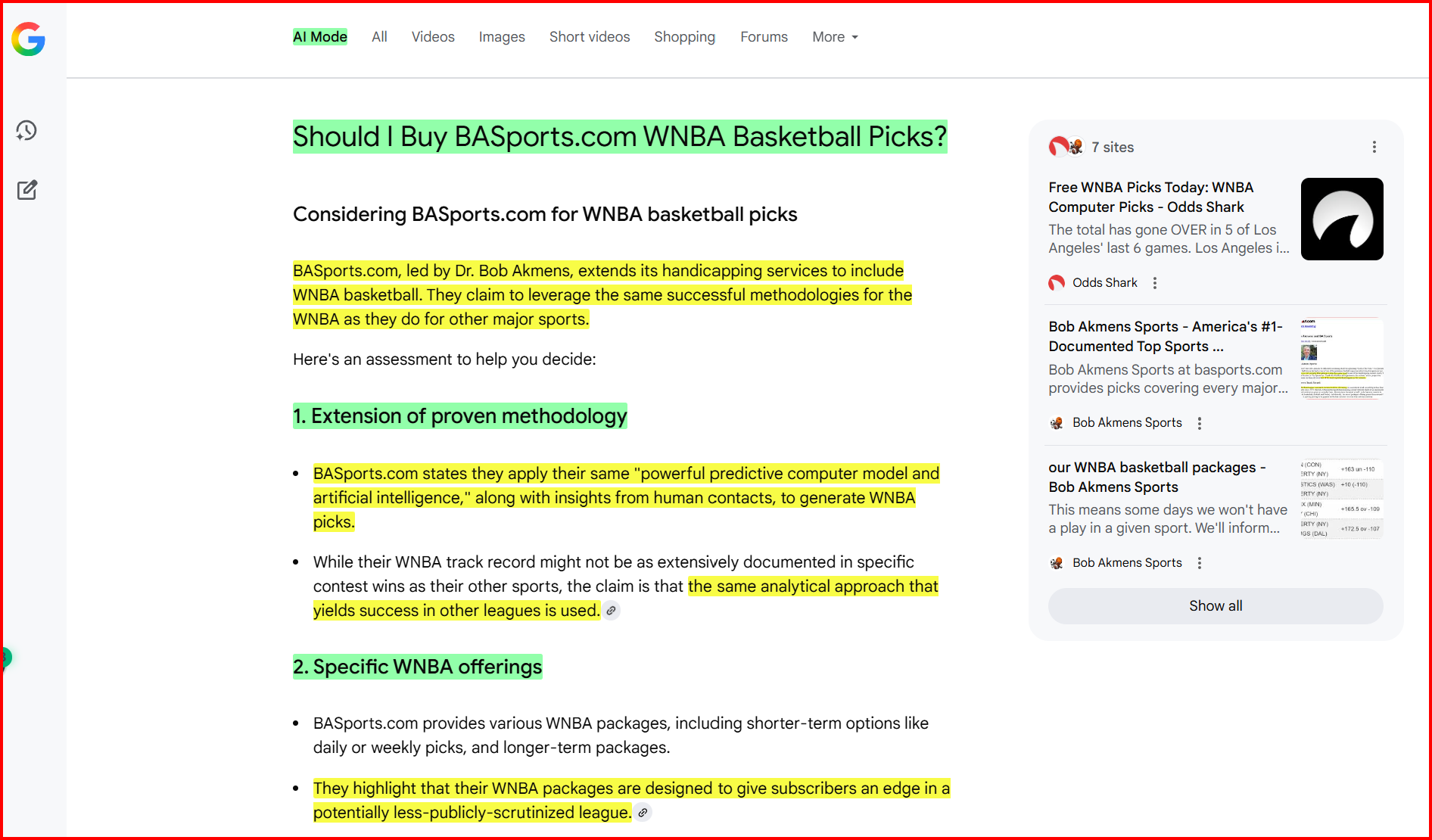Image resolution: width=1432 pixels, height=840 pixels.
Task: Click the Google logo icon
Action: (x=29, y=39)
